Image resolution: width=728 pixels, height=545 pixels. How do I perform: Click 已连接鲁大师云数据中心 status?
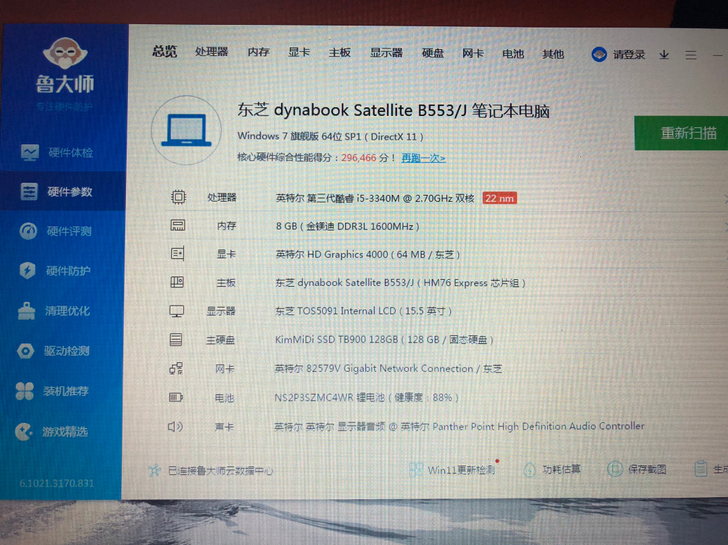coord(220,471)
